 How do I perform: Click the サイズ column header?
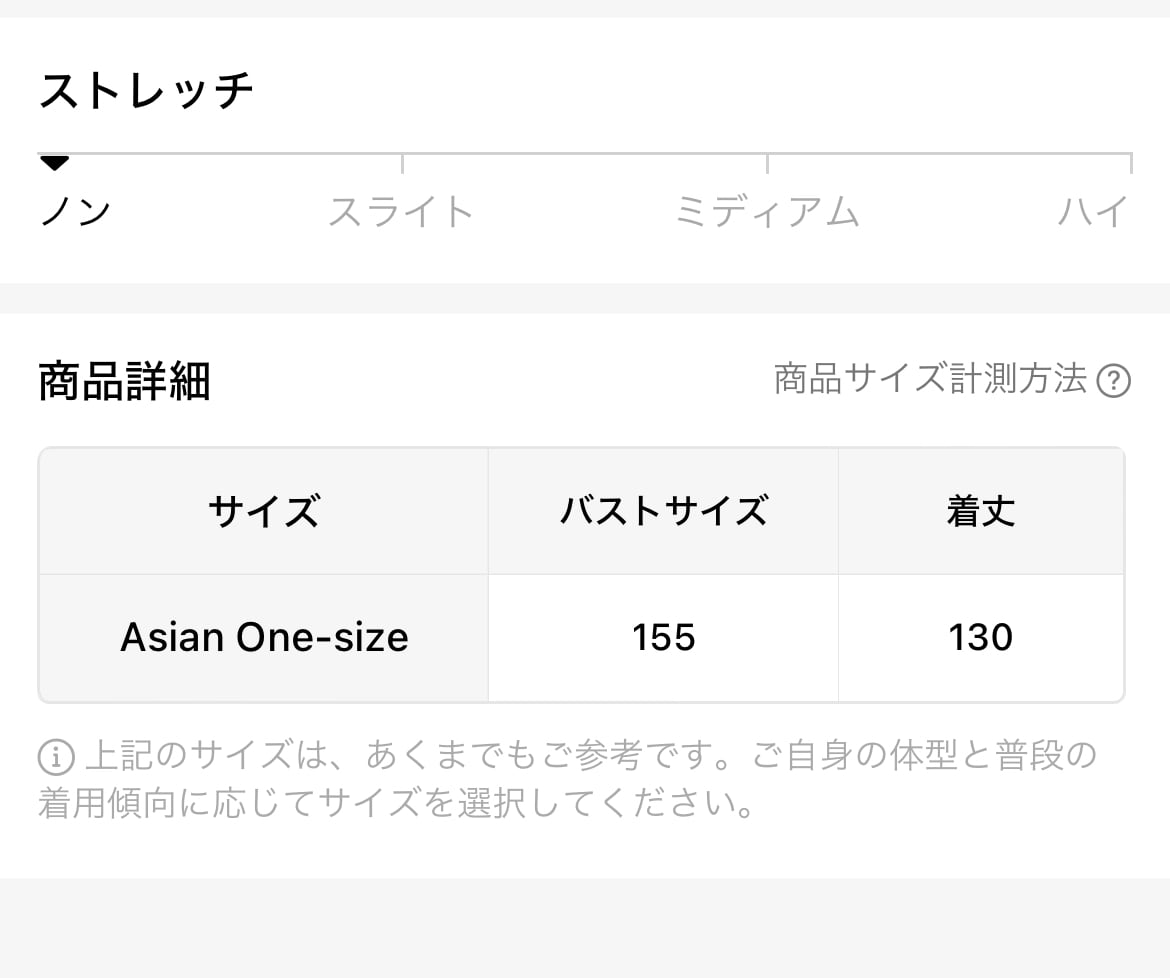[x=263, y=511]
